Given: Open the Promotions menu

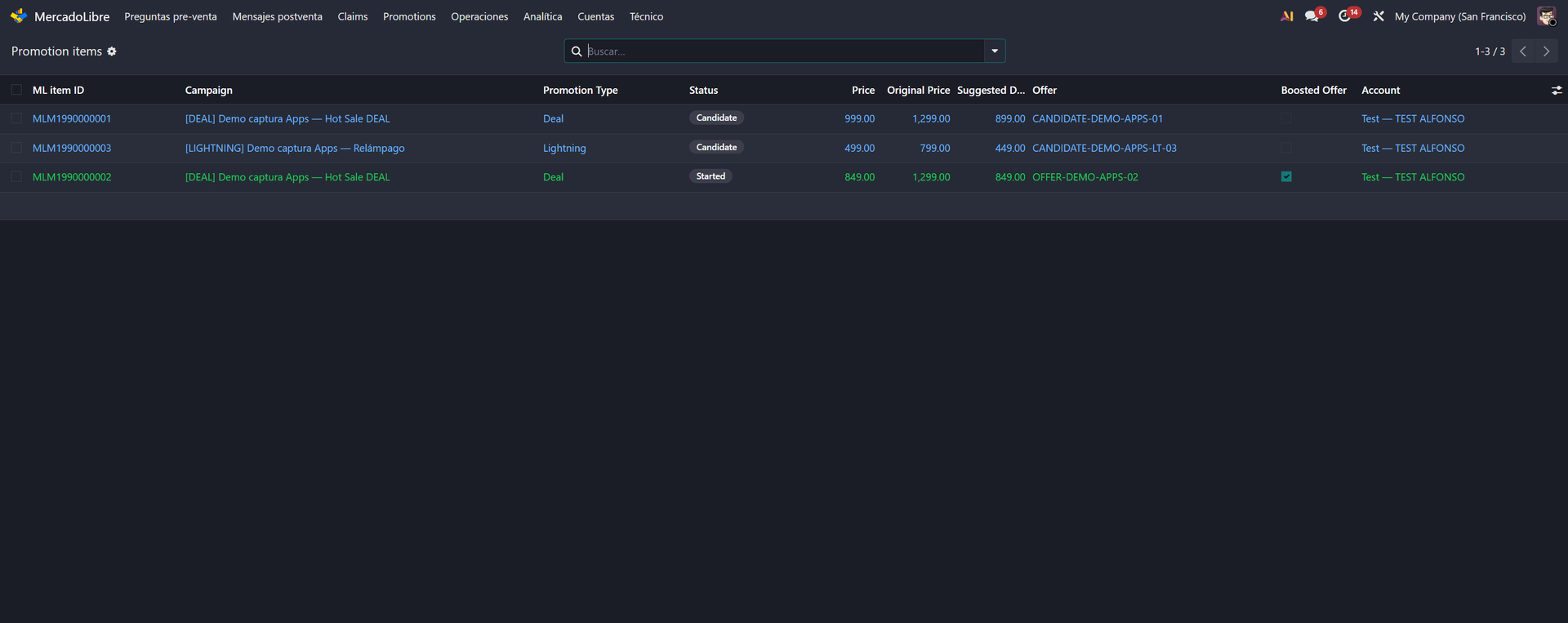Looking at the screenshot, I should [409, 16].
